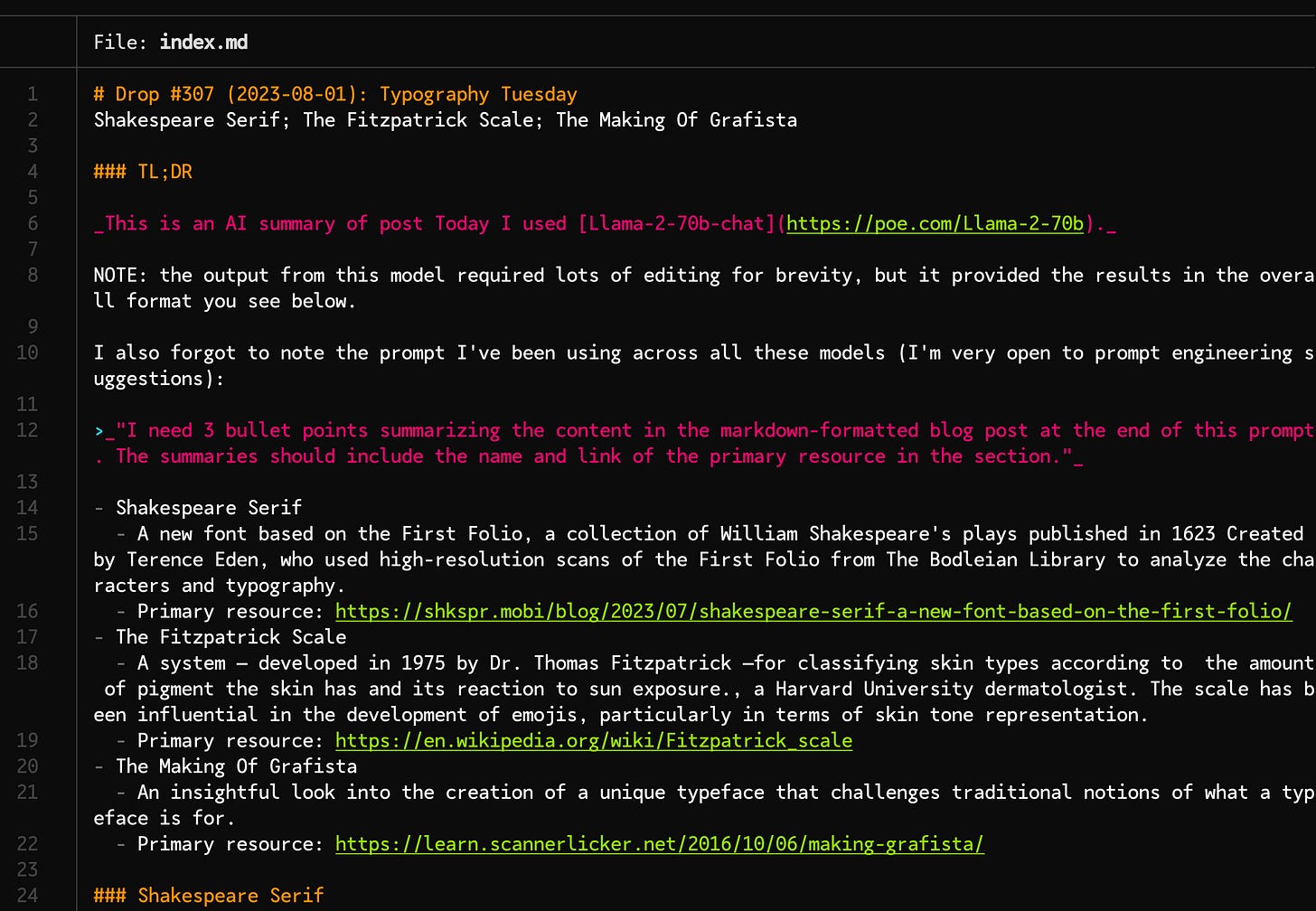Click the '- The Making Of Grafista' bullet on line 20
This screenshot has height=911, width=1316.
225,766
